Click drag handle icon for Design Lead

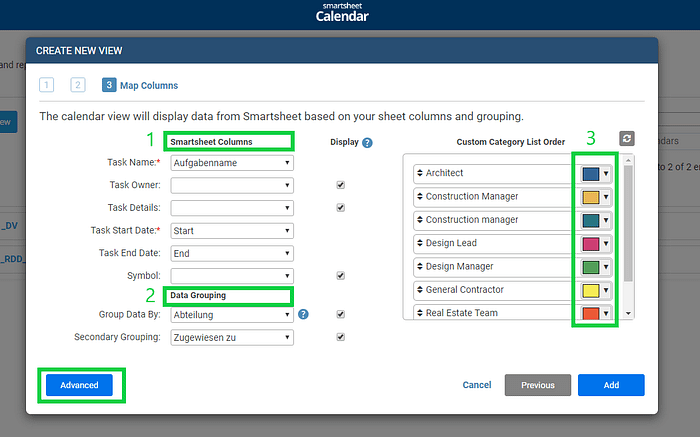[420, 243]
